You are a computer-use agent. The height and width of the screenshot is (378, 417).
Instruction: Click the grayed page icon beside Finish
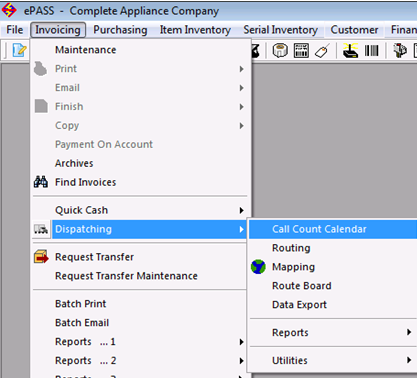pos(41,106)
